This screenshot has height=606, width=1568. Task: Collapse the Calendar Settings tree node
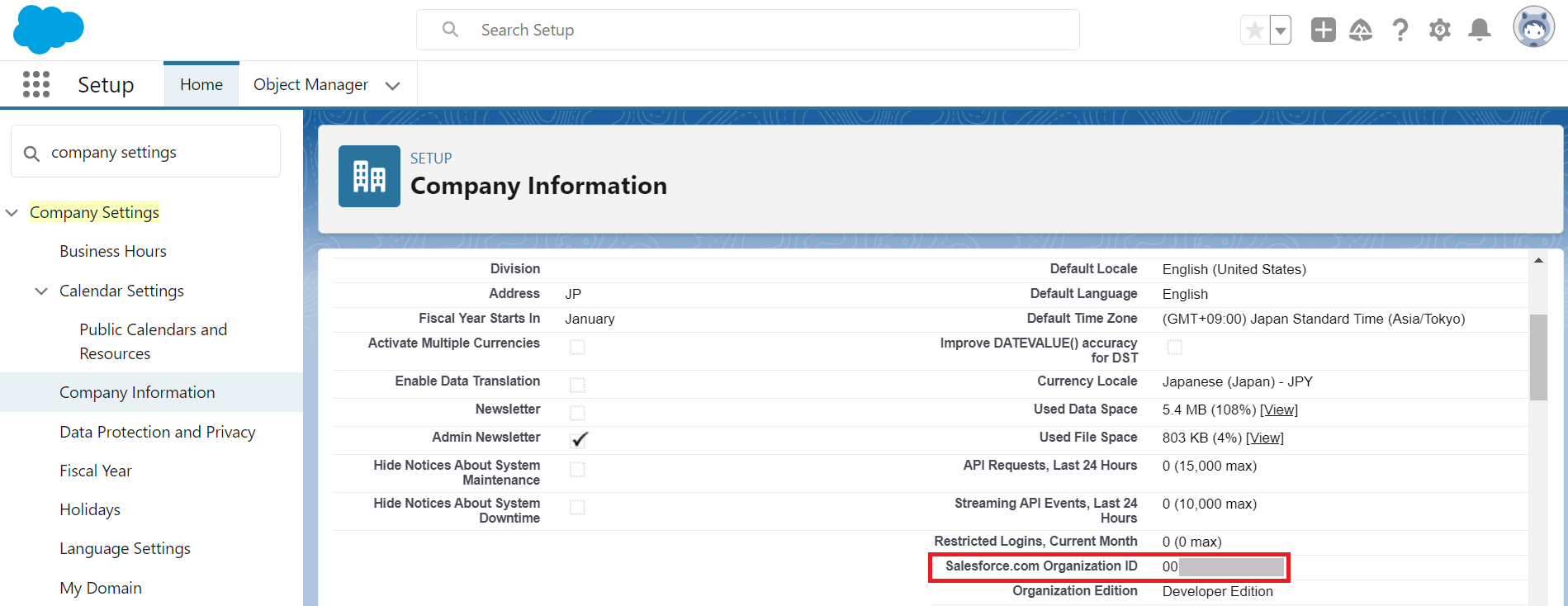tap(41, 291)
